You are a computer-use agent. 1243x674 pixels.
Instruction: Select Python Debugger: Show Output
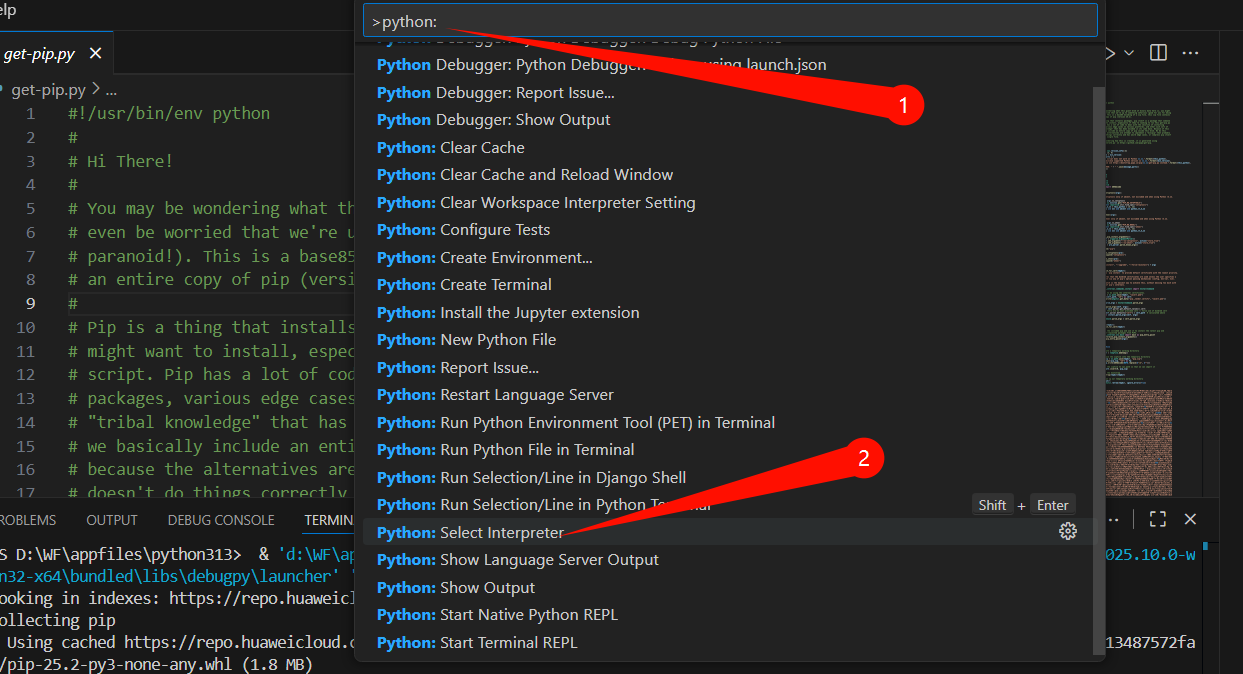pyautogui.click(x=730, y=119)
